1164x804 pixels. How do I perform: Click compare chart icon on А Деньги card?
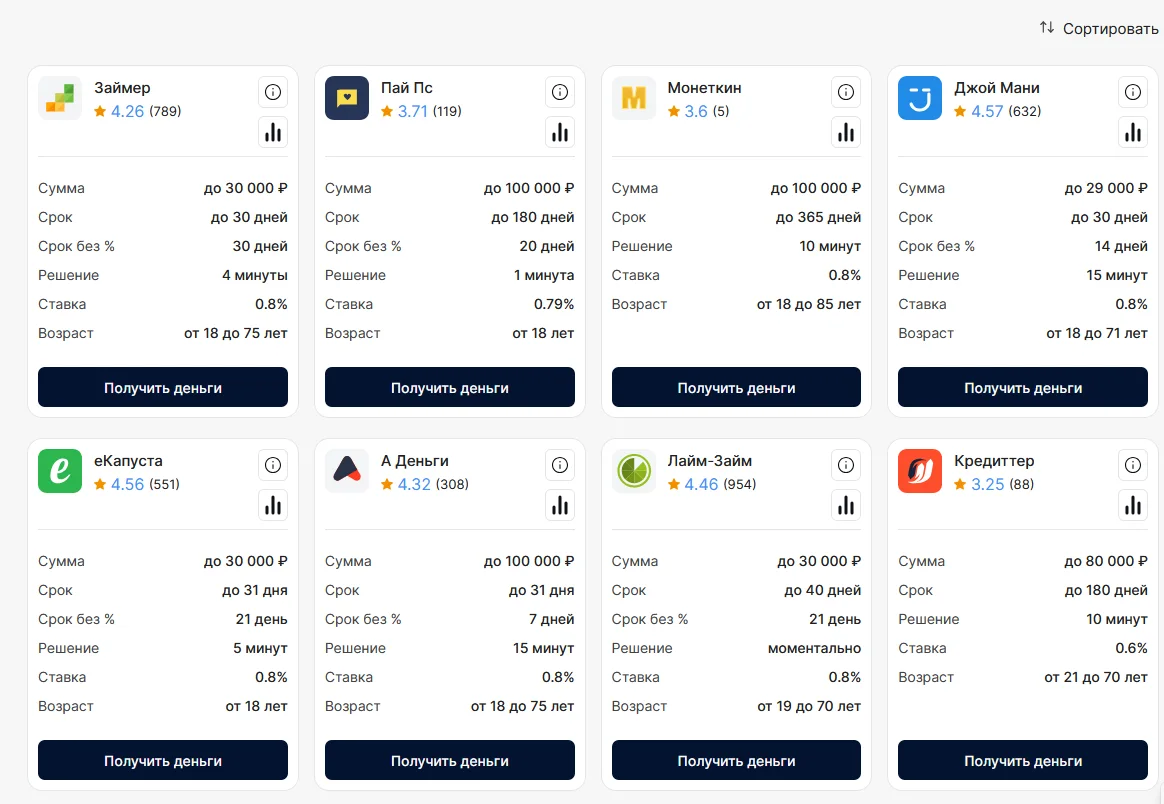pos(560,505)
